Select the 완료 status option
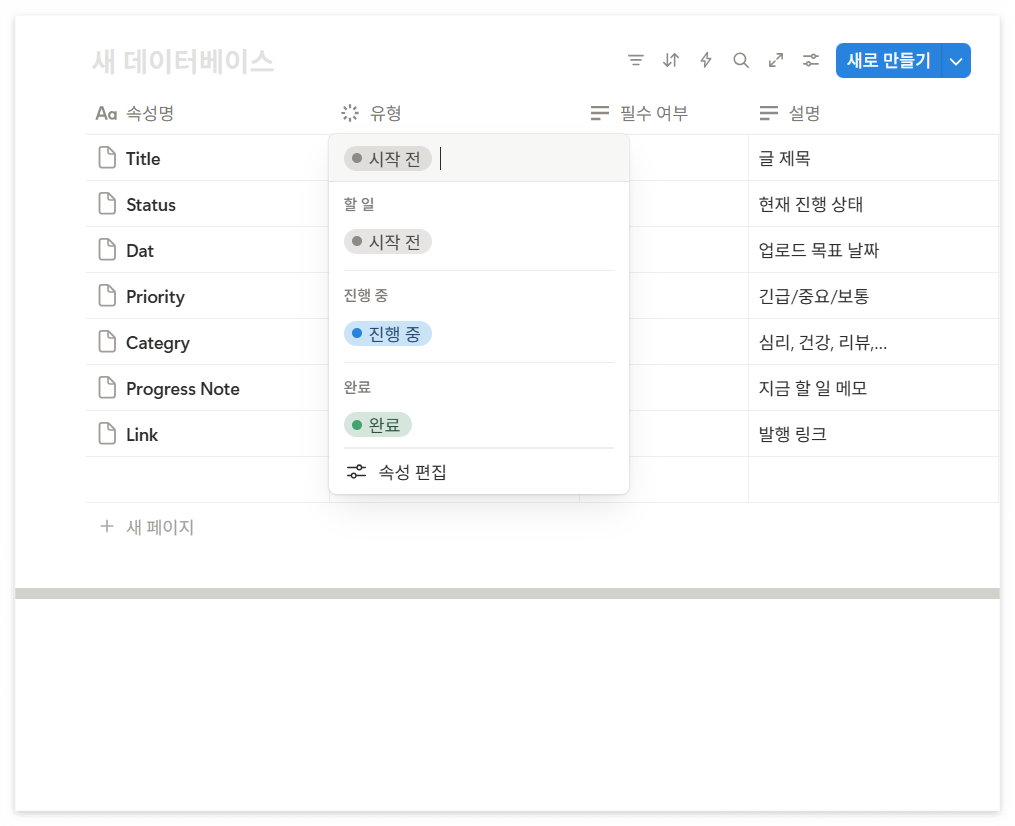The image size is (1015, 826). pos(377,425)
